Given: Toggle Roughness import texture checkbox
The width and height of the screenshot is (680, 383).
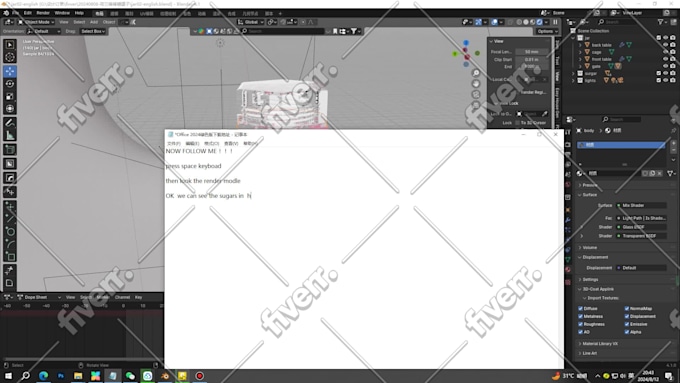Looking at the screenshot, I should point(581,324).
